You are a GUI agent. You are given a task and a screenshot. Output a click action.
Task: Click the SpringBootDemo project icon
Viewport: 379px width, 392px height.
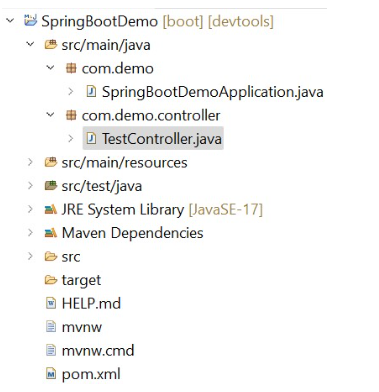(30, 21)
